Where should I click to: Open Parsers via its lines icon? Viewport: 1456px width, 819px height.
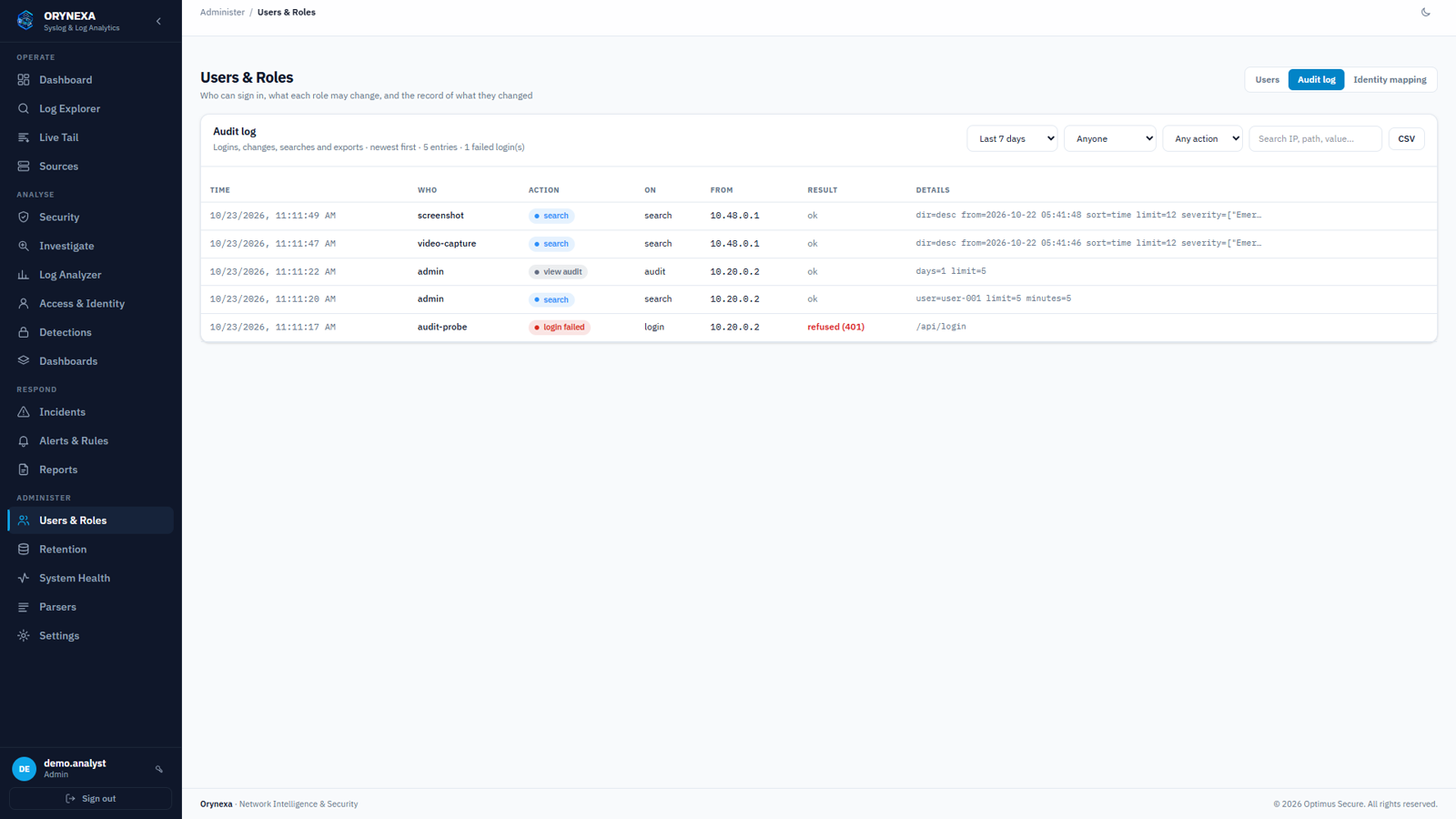pyautogui.click(x=24, y=607)
